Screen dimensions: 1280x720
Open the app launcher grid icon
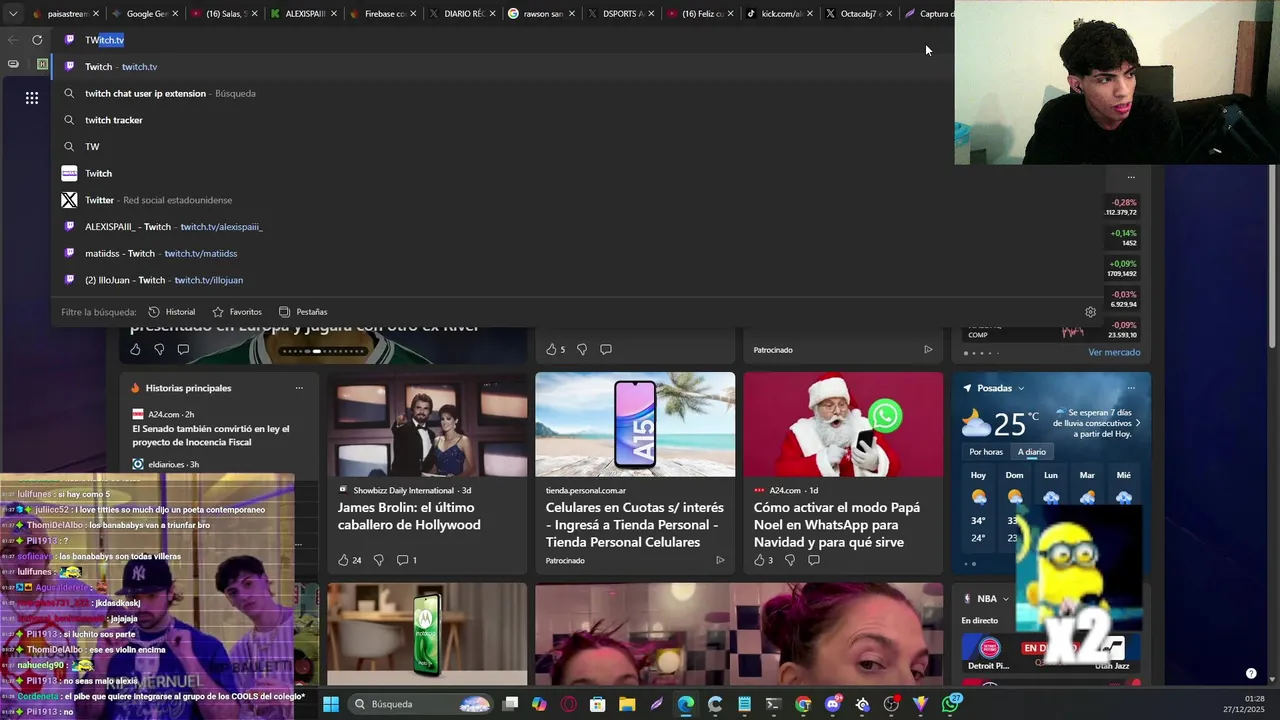tap(32, 98)
